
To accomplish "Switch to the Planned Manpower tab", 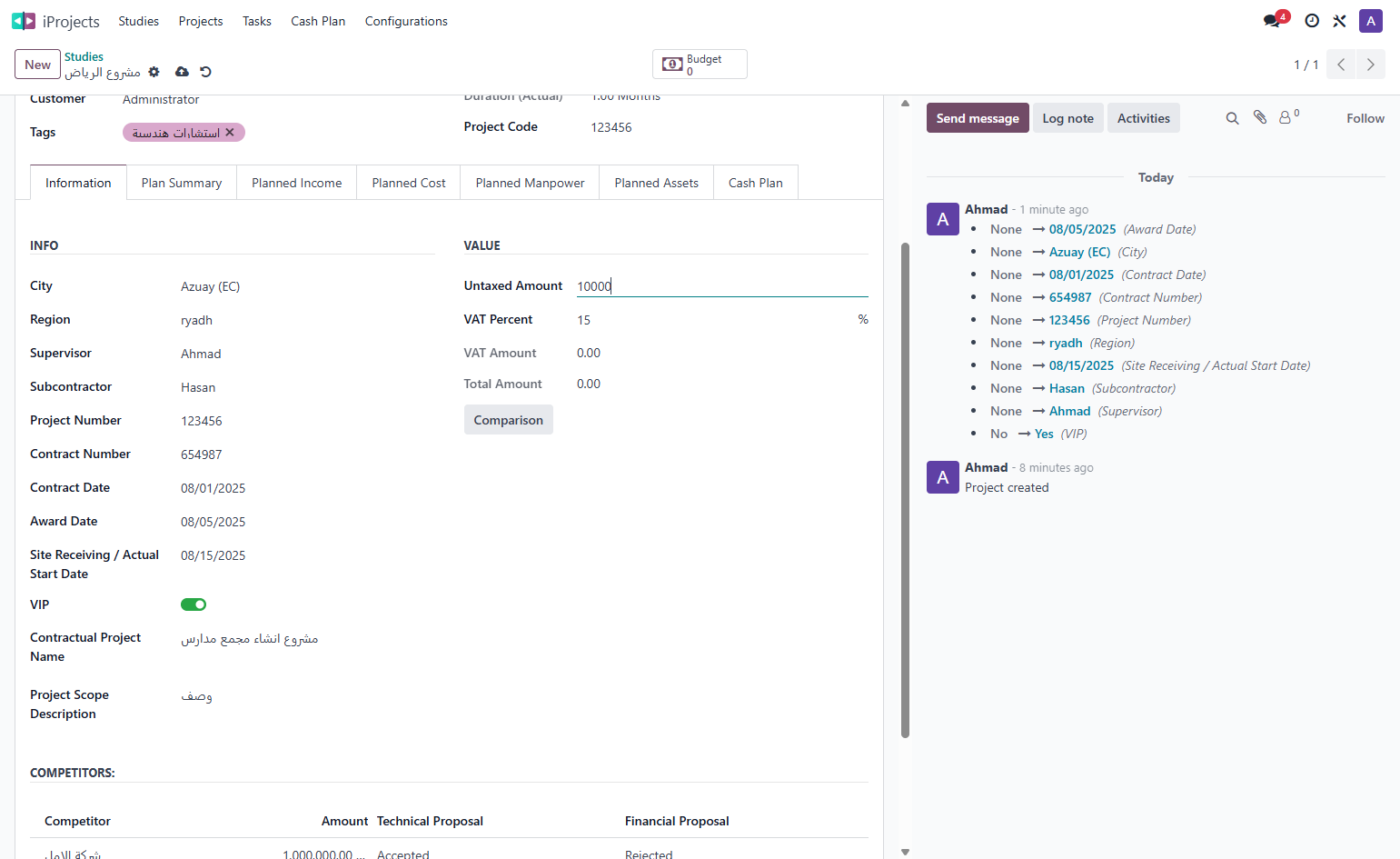I will pyautogui.click(x=530, y=183).
